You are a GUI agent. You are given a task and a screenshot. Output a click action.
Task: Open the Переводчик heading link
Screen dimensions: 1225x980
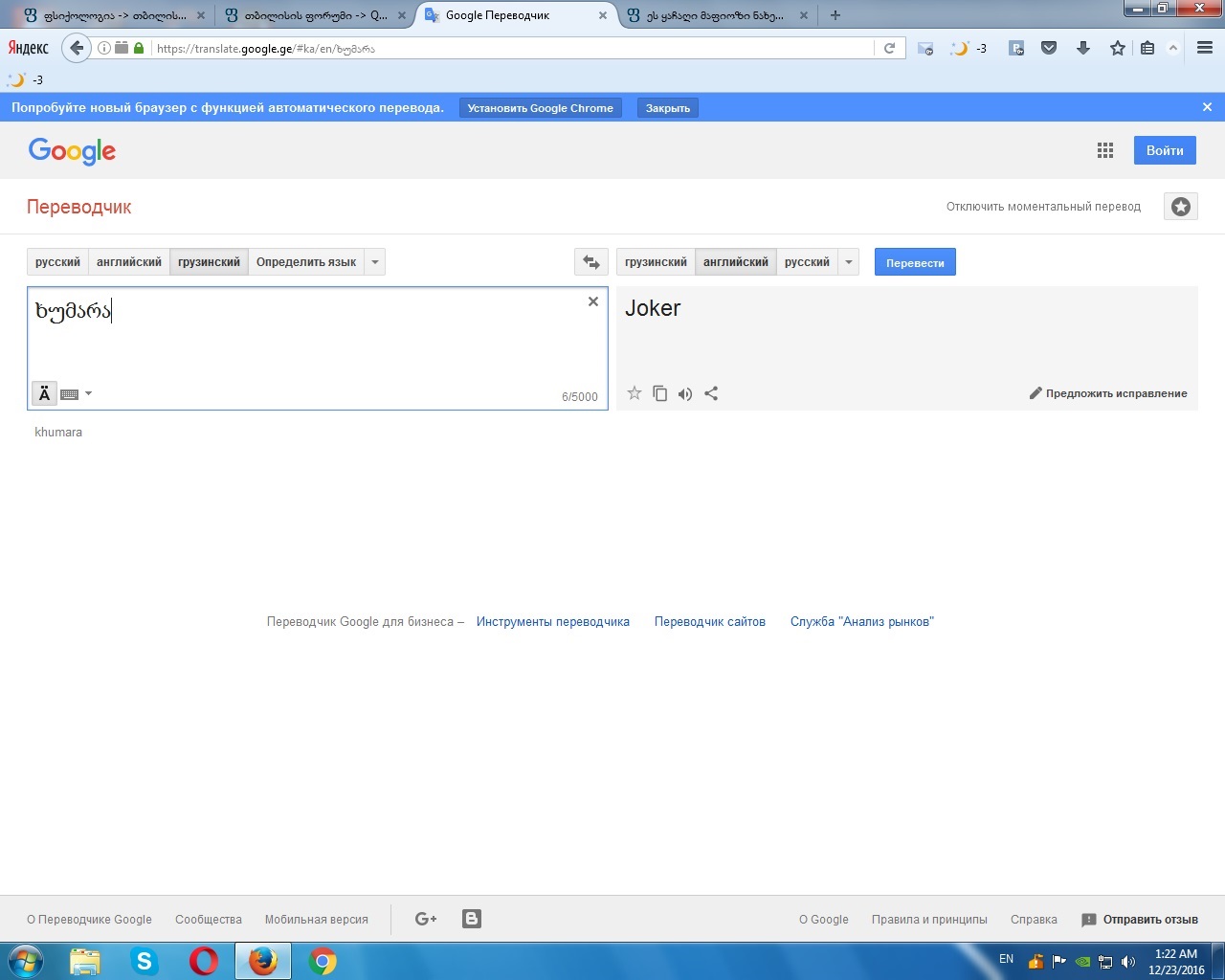(x=79, y=207)
